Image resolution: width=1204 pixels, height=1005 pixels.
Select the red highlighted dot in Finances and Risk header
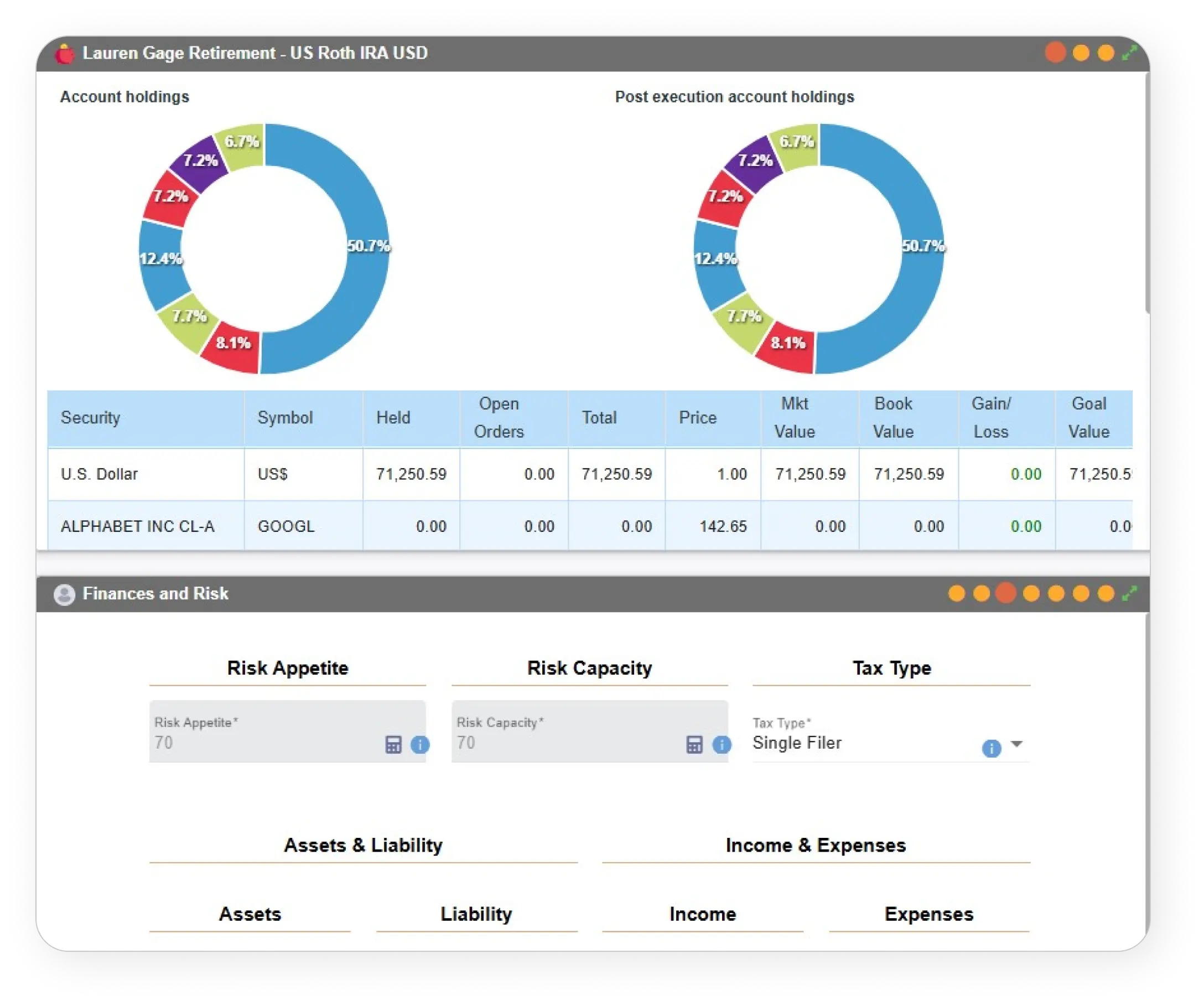[1005, 594]
